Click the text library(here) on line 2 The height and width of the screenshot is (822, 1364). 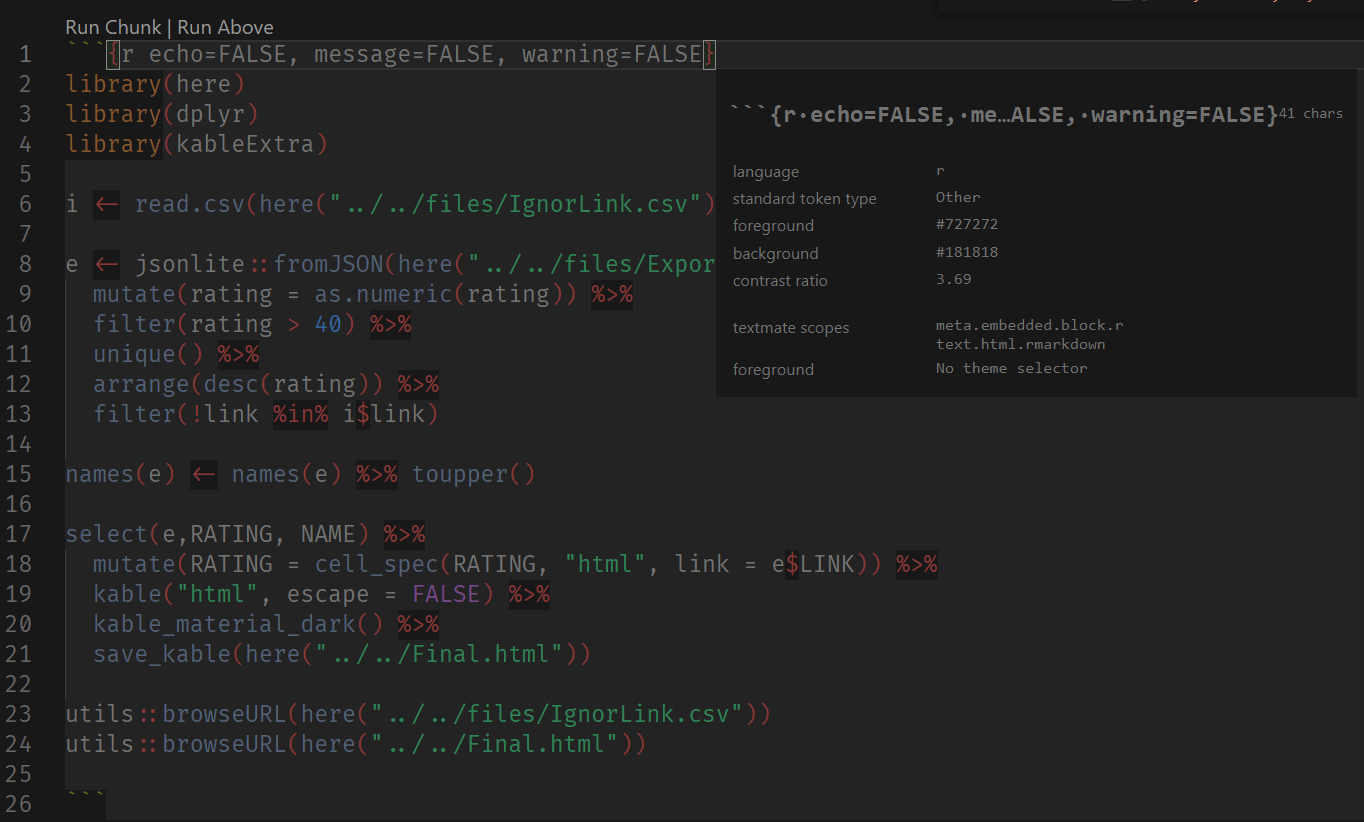[x=155, y=84]
